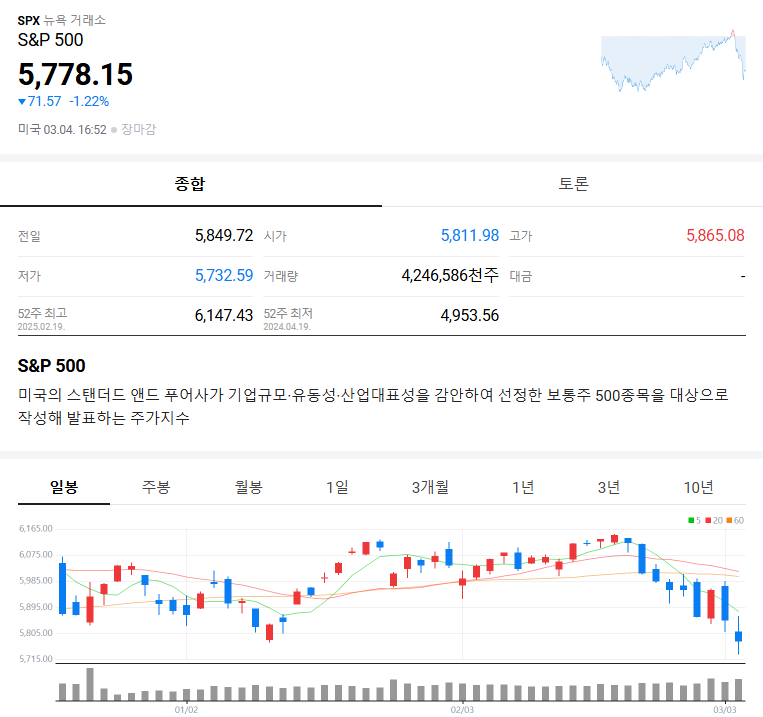
Task: Click the 고가 label
Action: (521, 236)
